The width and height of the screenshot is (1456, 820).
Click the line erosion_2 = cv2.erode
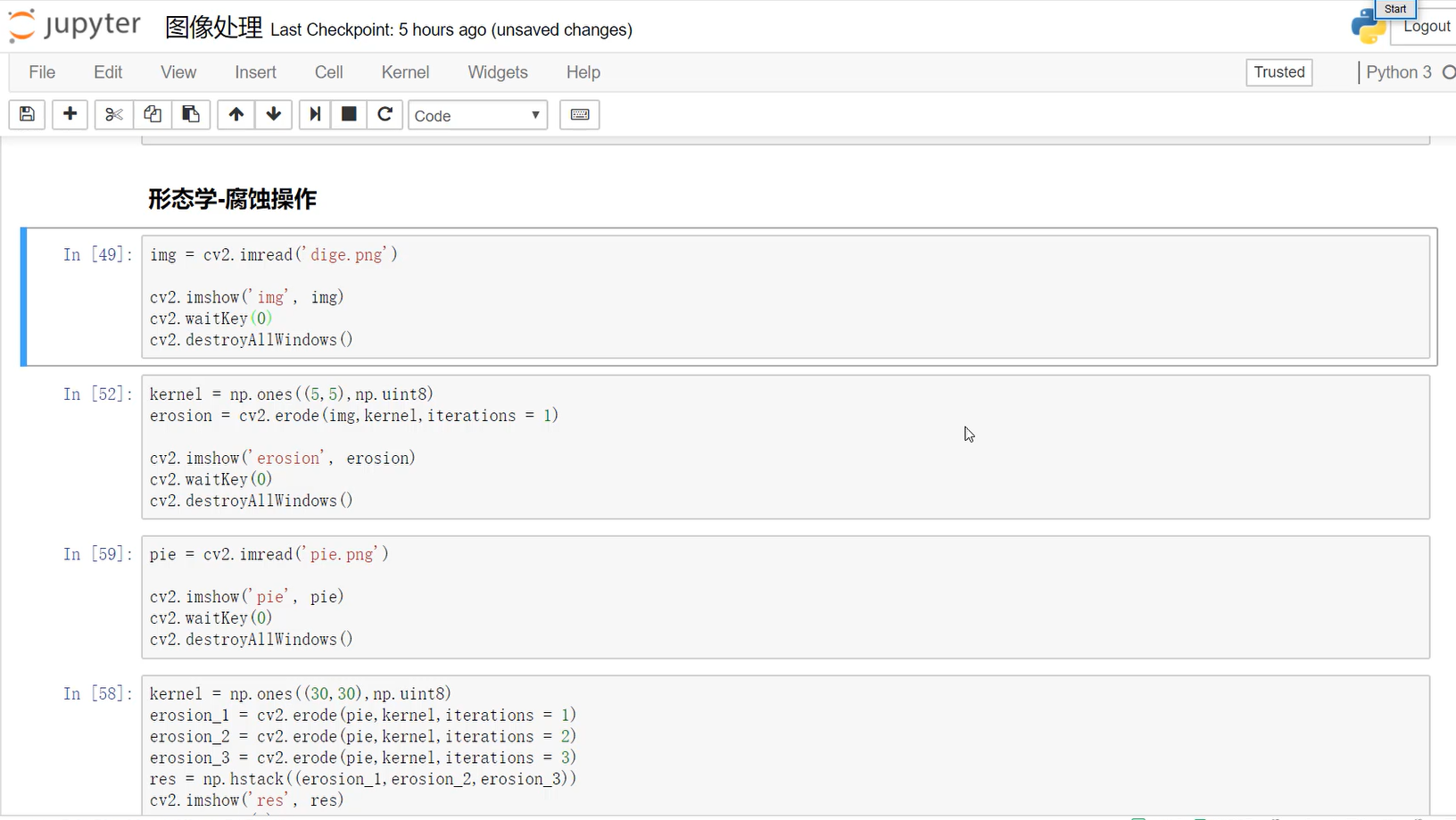[363, 736]
